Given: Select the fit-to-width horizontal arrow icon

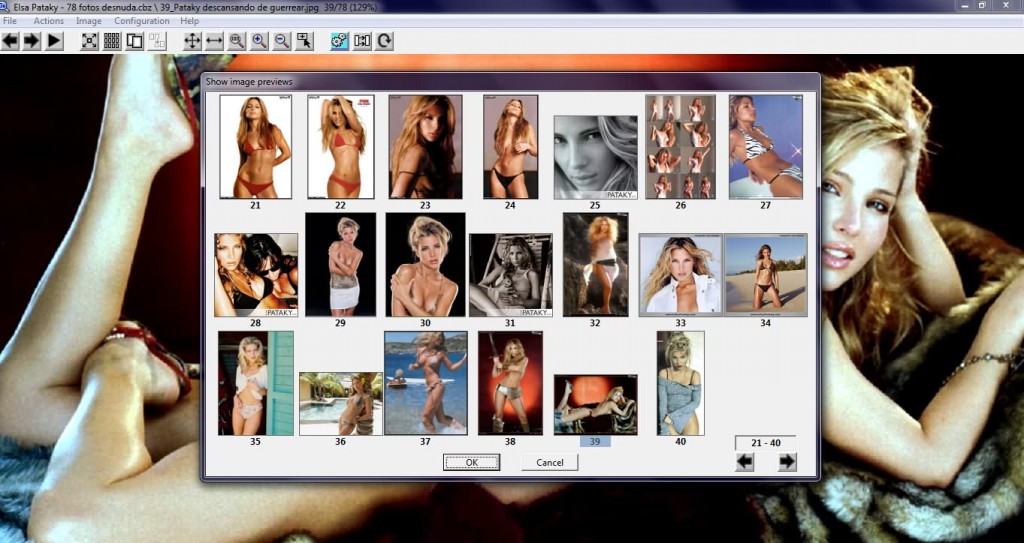Looking at the screenshot, I should 214,41.
